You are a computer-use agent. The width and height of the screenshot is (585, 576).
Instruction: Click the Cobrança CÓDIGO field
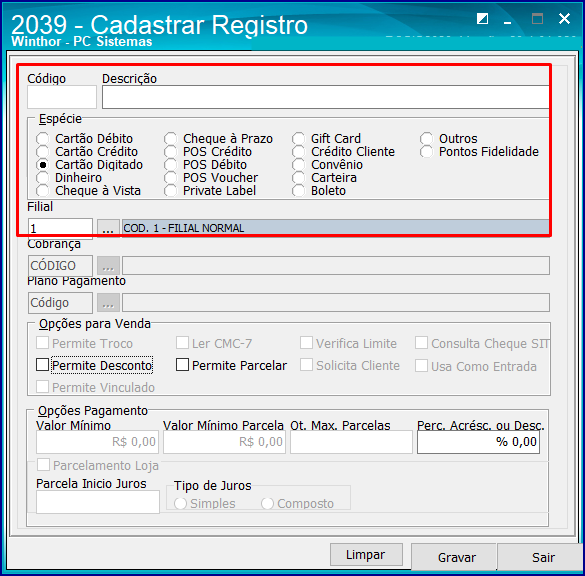[60, 266]
